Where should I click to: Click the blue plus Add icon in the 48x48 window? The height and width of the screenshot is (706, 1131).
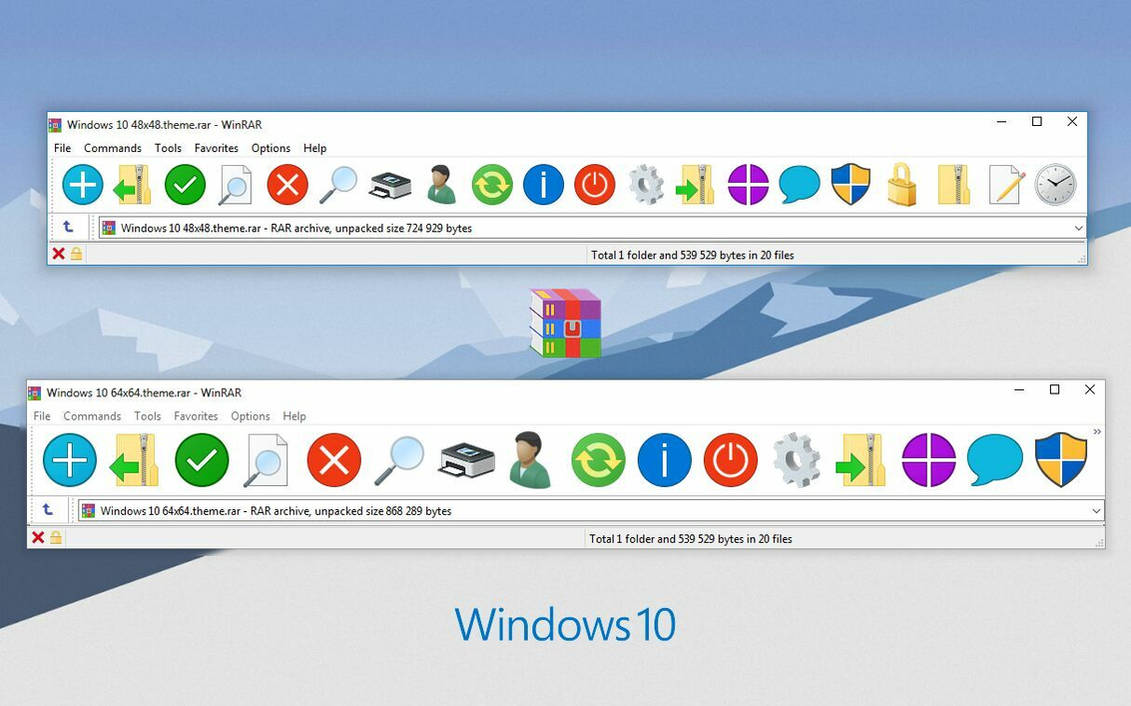click(x=82, y=185)
